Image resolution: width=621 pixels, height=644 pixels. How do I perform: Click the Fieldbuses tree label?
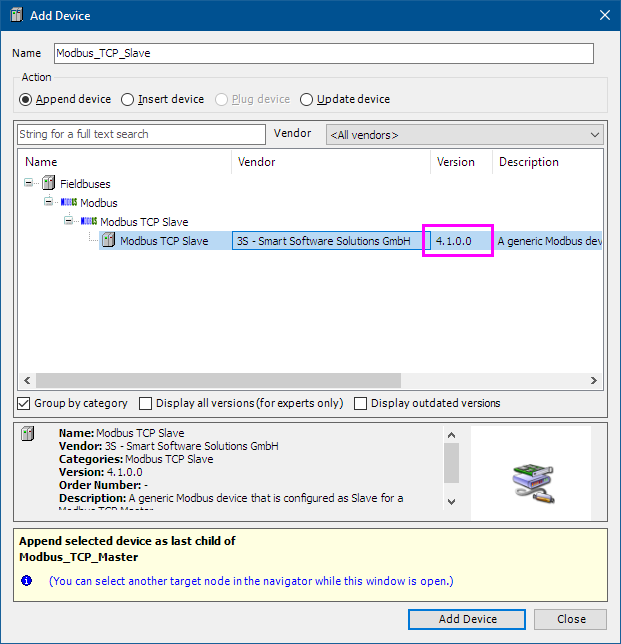(x=85, y=184)
